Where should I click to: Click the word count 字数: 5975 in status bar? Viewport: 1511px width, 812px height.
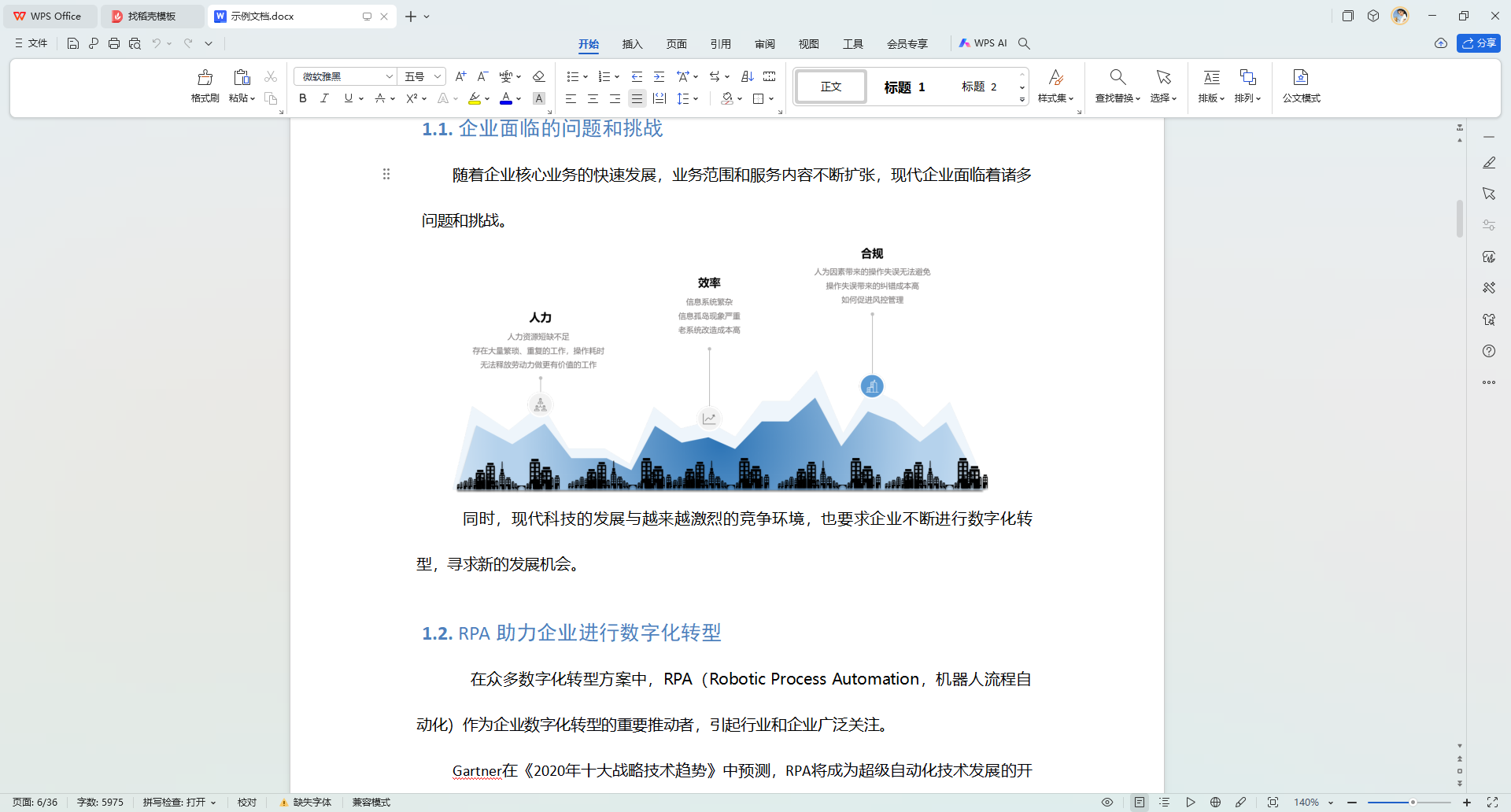tap(100, 802)
